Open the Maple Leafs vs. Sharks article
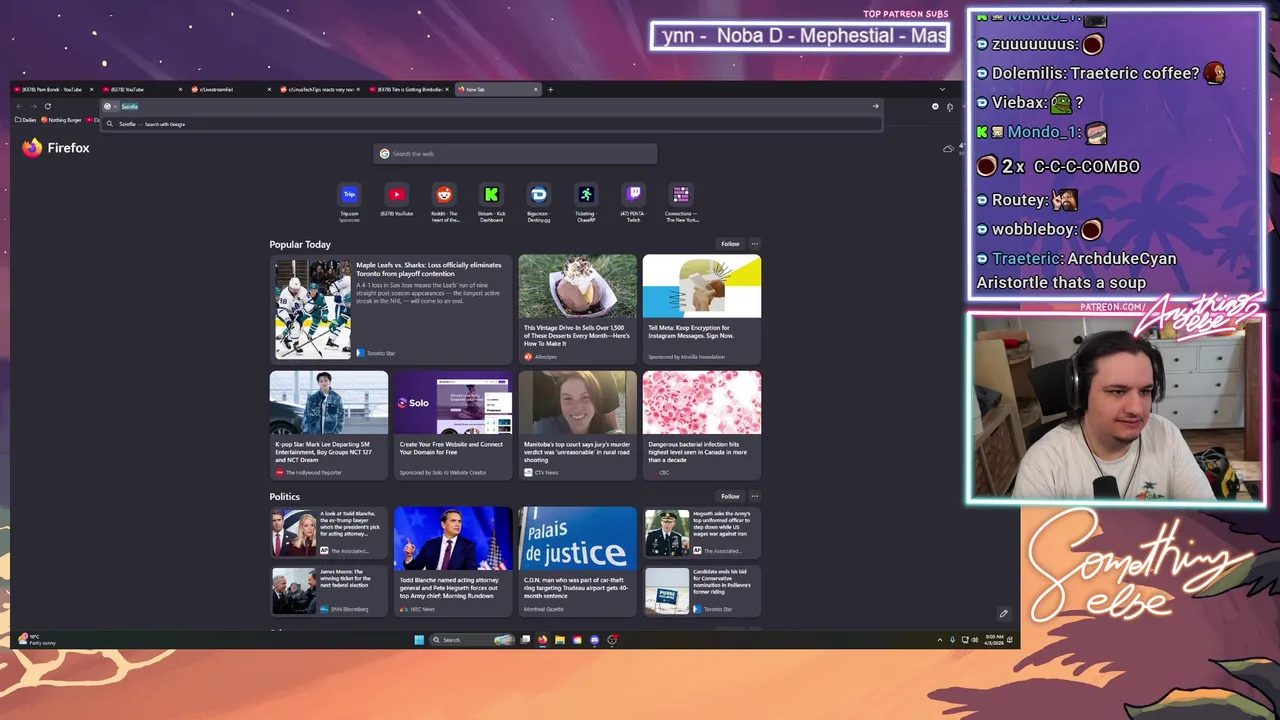The height and width of the screenshot is (720, 1280). pos(390,310)
